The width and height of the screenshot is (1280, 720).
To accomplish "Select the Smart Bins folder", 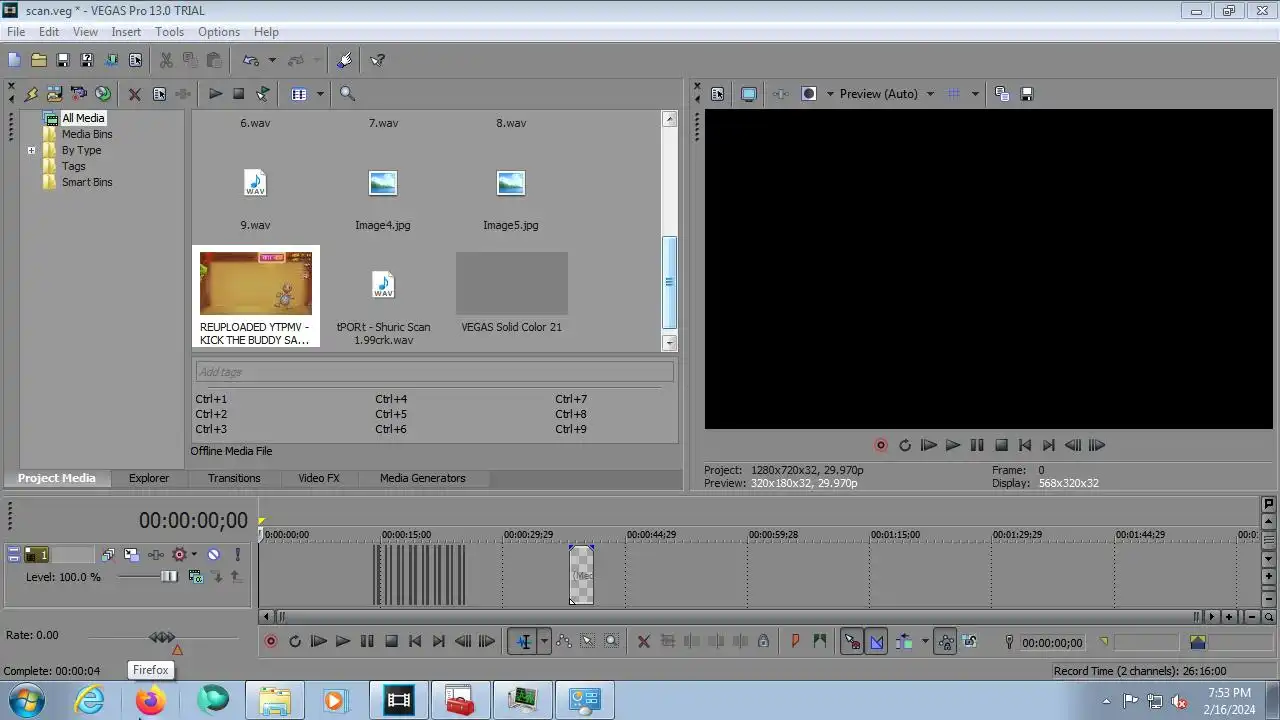I will click(87, 182).
